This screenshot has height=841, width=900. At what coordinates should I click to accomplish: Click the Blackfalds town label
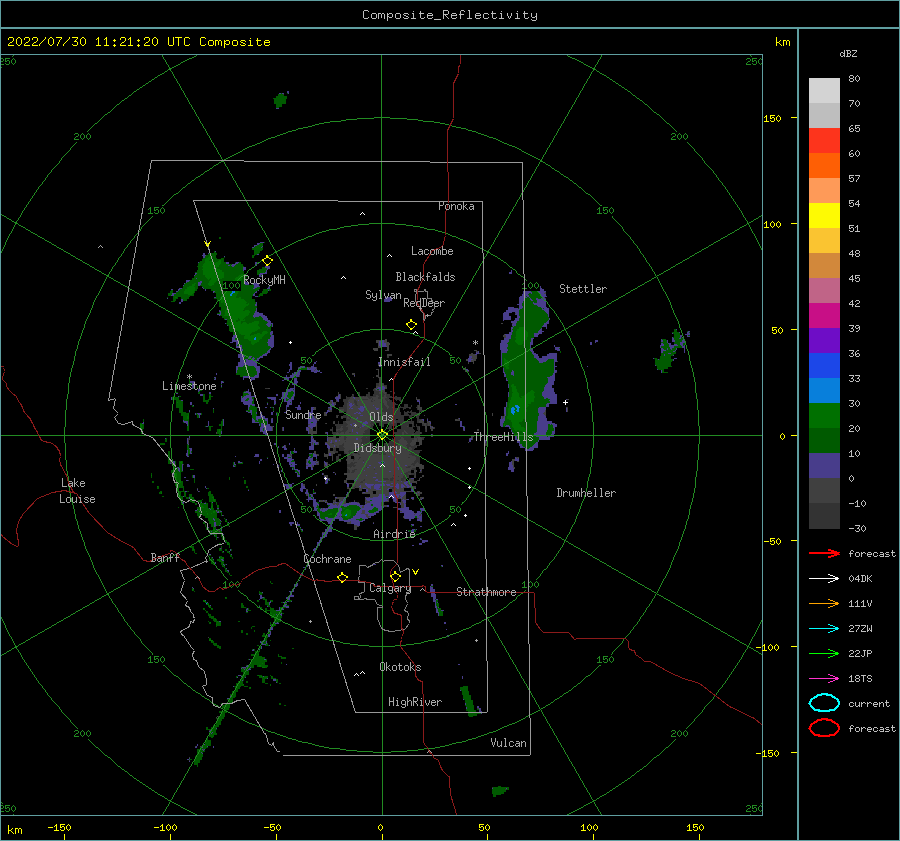point(425,277)
